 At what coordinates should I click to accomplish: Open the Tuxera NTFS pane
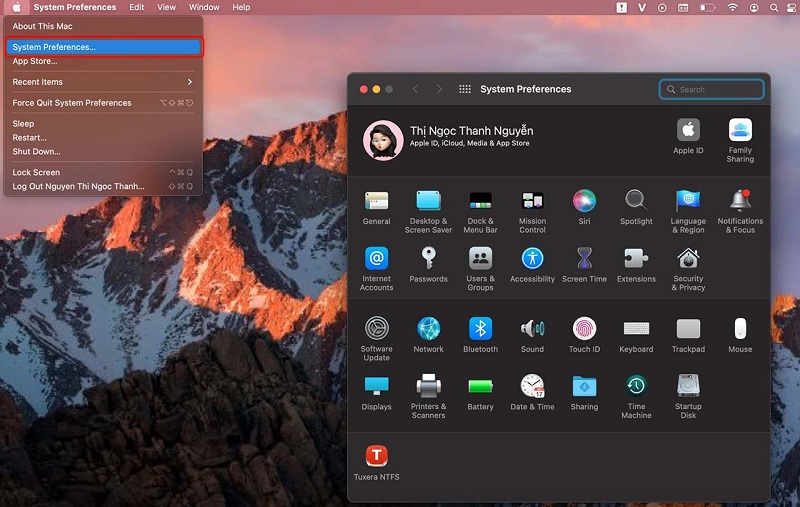377,462
